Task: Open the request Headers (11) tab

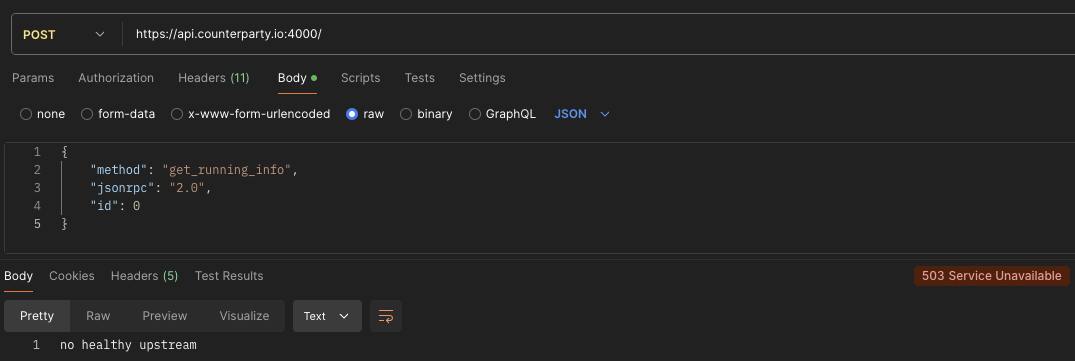Action: [x=213, y=78]
